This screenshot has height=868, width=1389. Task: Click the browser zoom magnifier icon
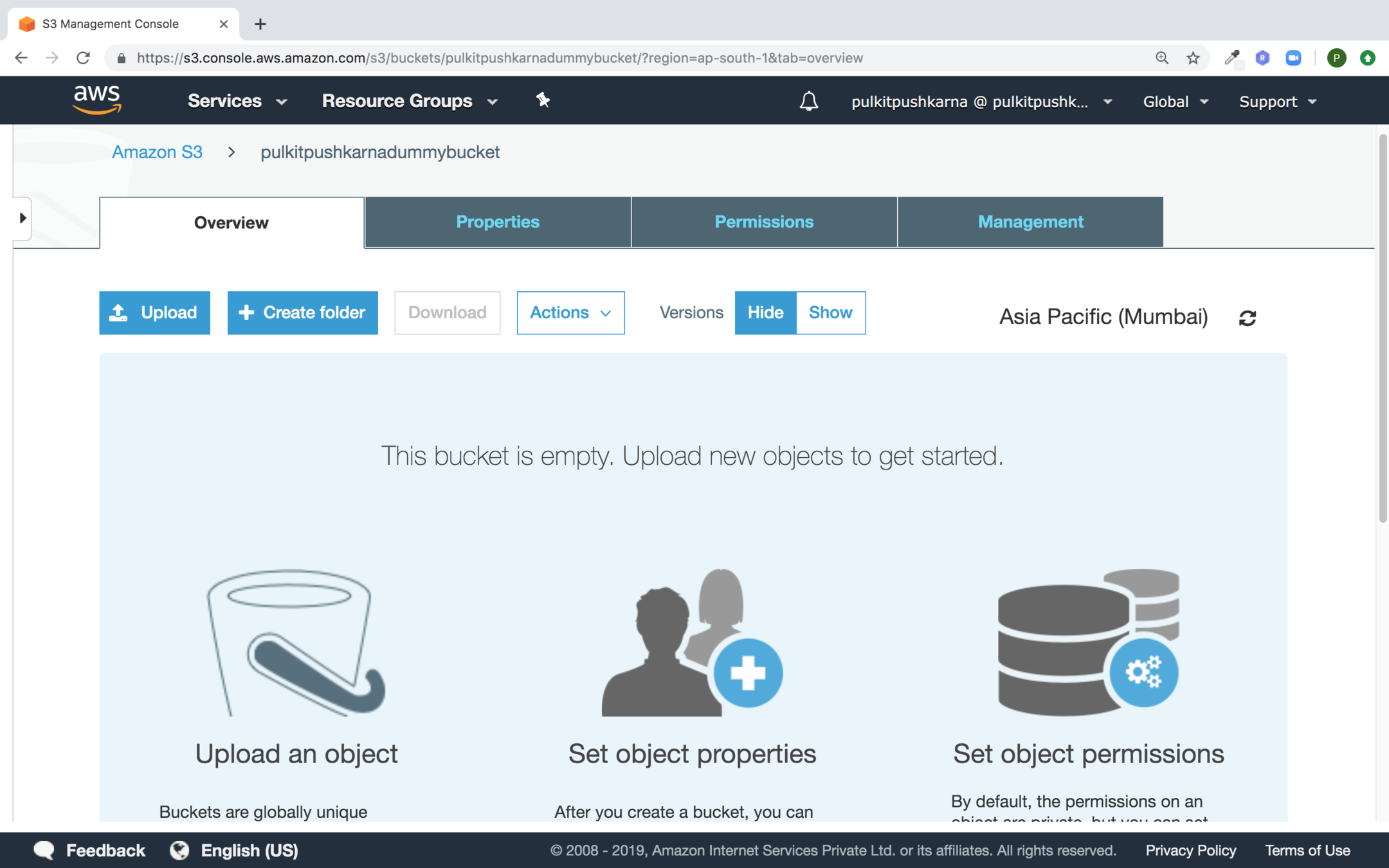click(x=1161, y=58)
